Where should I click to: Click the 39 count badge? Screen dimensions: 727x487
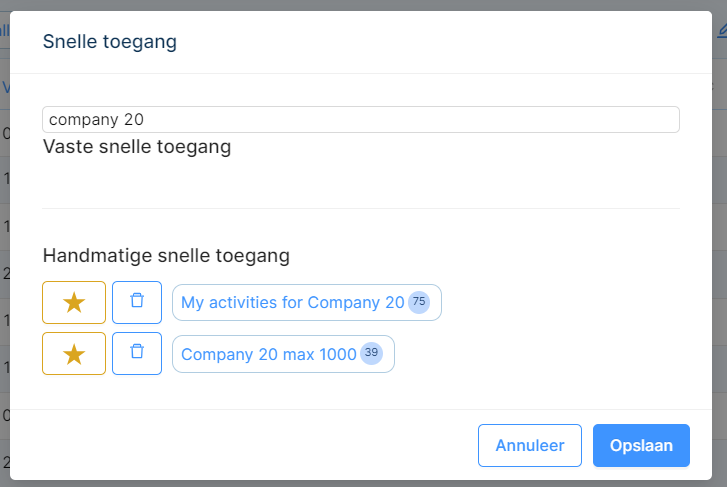(371, 353)
